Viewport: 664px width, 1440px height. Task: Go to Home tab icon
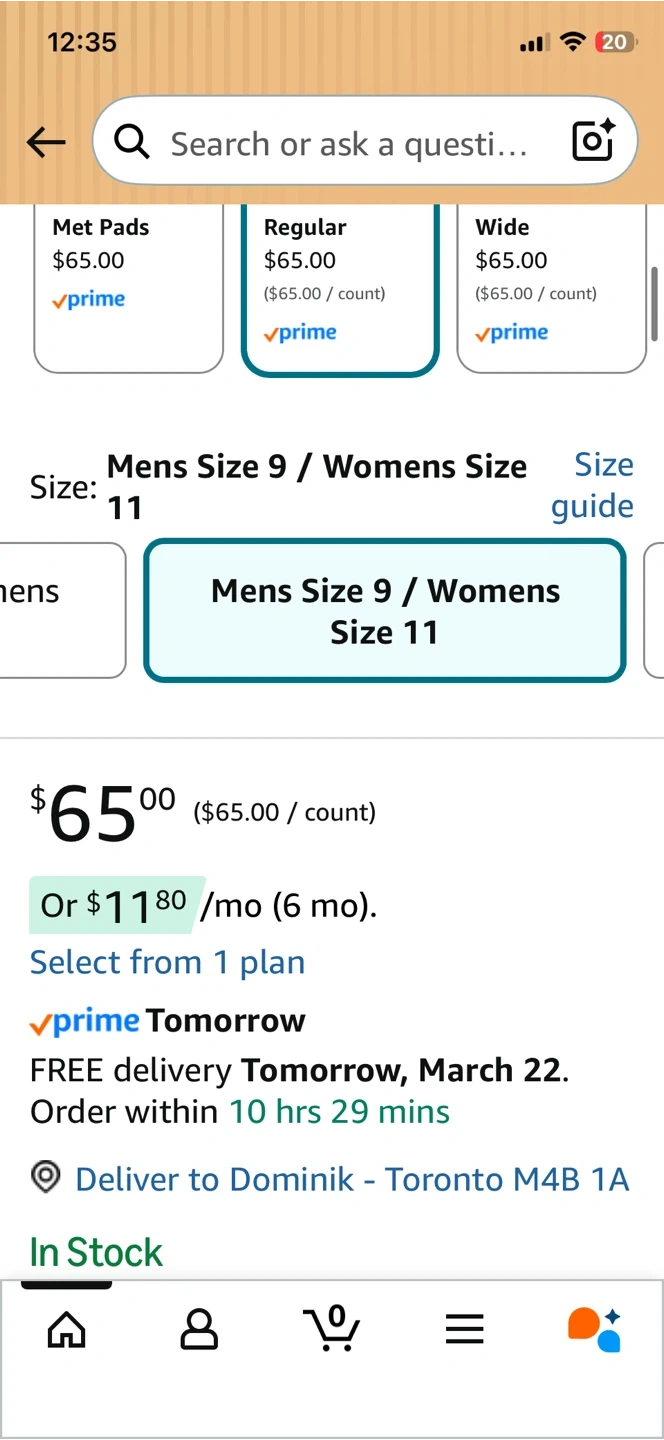(67, 1329)
